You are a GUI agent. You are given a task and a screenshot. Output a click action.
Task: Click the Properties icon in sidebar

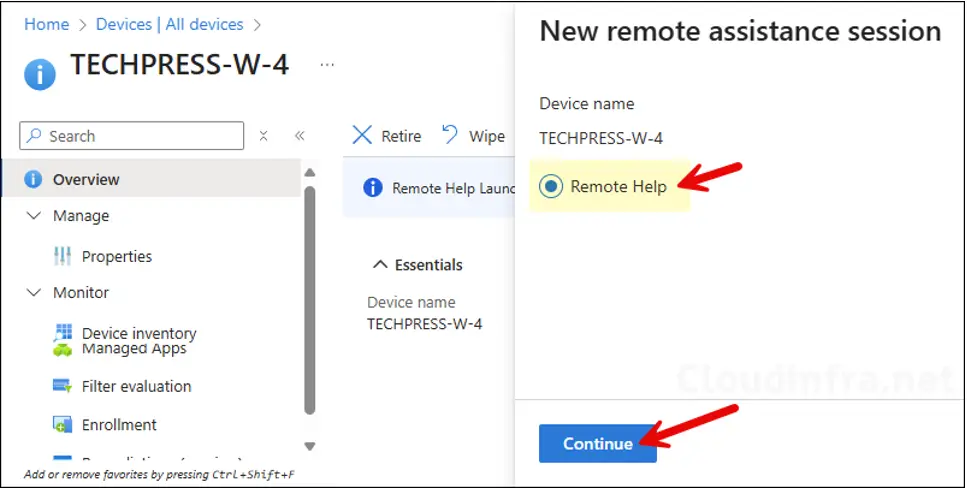62,257
